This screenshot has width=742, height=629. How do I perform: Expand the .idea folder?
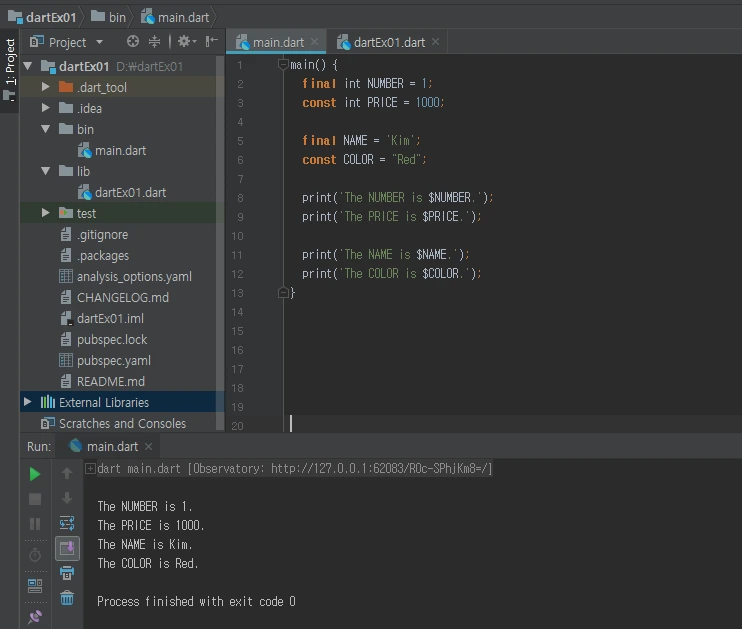tap(45, 107)
